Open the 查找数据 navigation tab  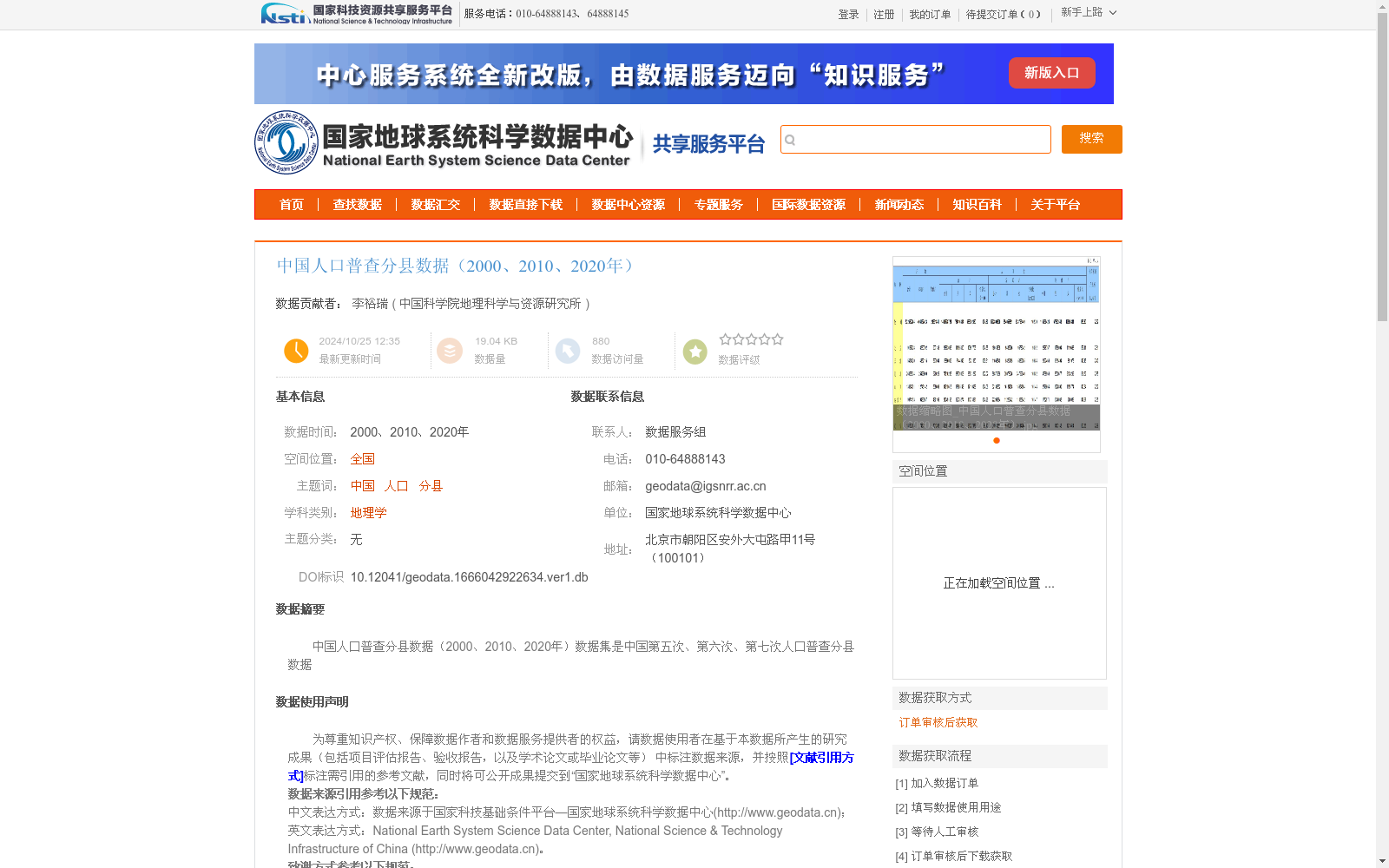358,205
